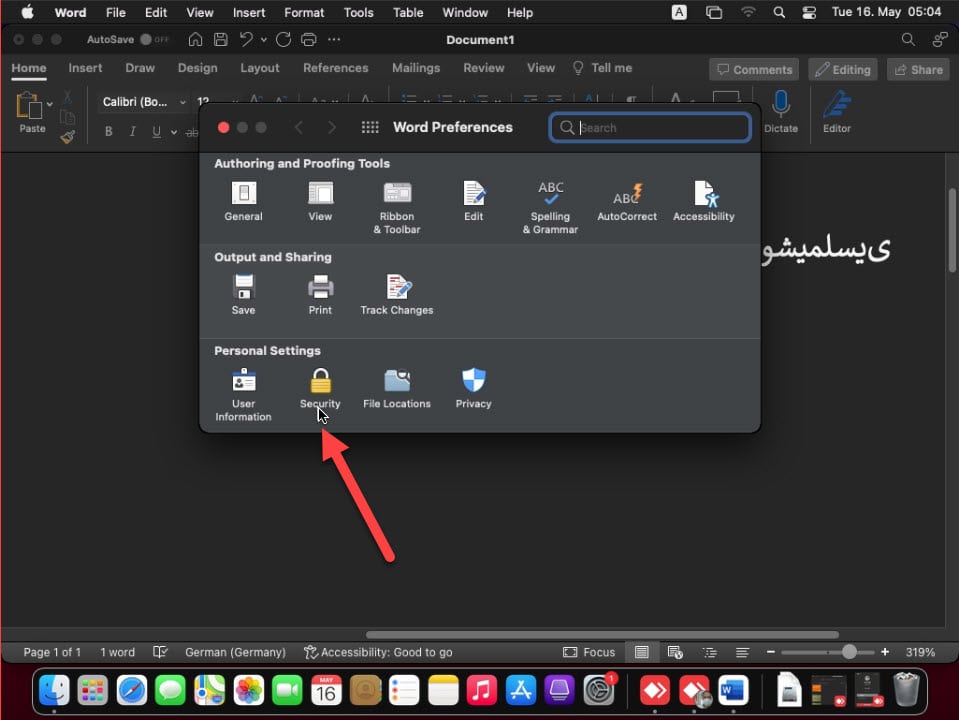Click the Format Painter brush icon
This screenshot has height=720, width=959.
click(x=68, y=137)
